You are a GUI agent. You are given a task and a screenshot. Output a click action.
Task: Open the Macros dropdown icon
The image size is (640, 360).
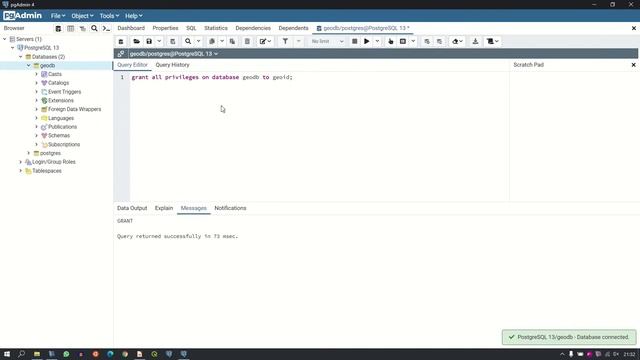(x=493, y=41)
